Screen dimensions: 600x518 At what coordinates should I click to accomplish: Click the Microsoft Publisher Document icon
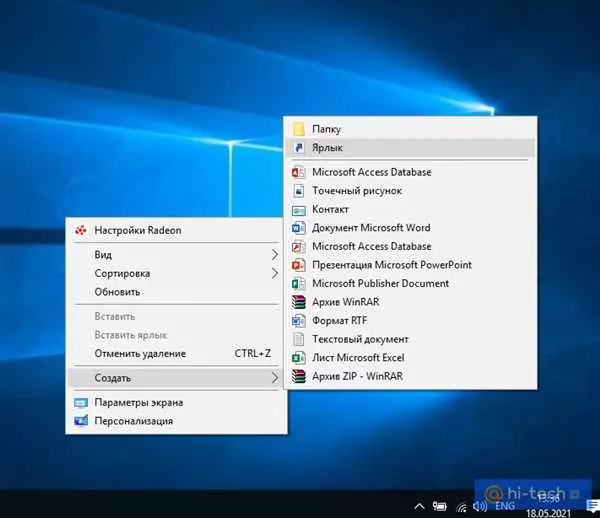pos(298,283)
